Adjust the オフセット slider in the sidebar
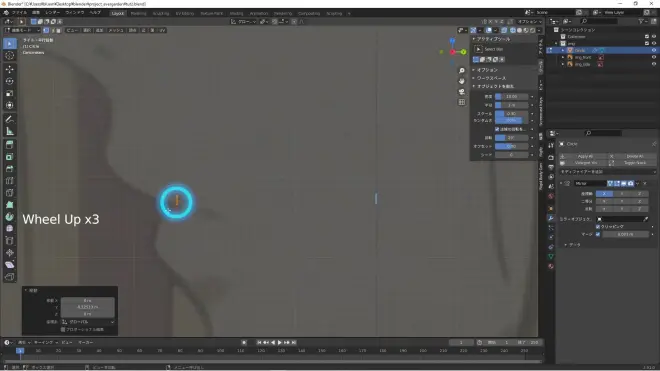The image size is (660, 371). (x=511, y=146)
